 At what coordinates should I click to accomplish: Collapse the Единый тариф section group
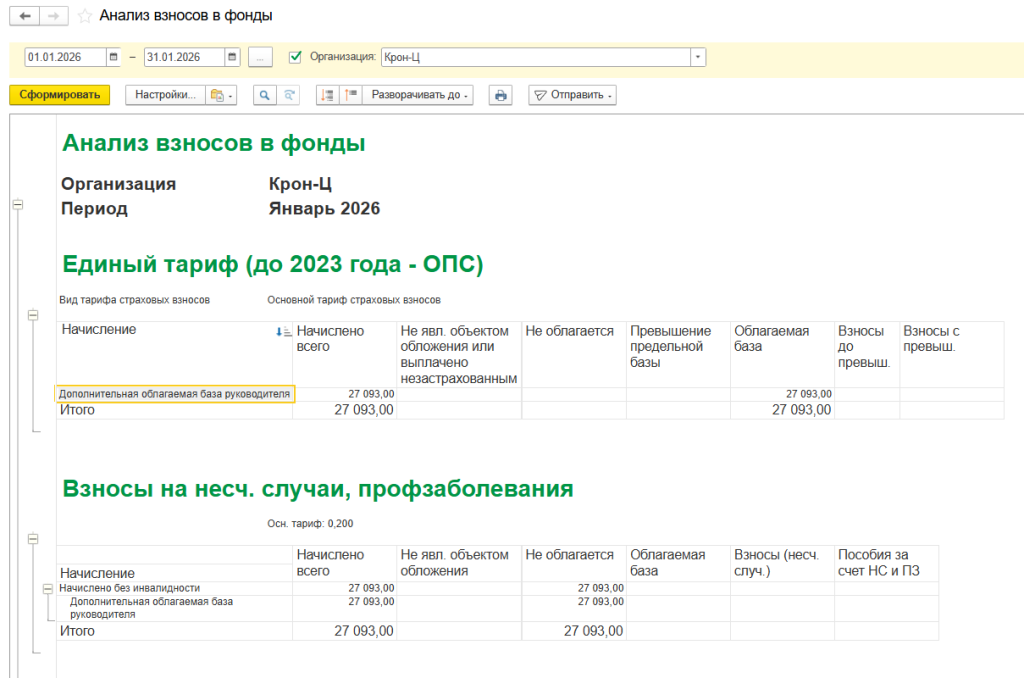[32, 315]
